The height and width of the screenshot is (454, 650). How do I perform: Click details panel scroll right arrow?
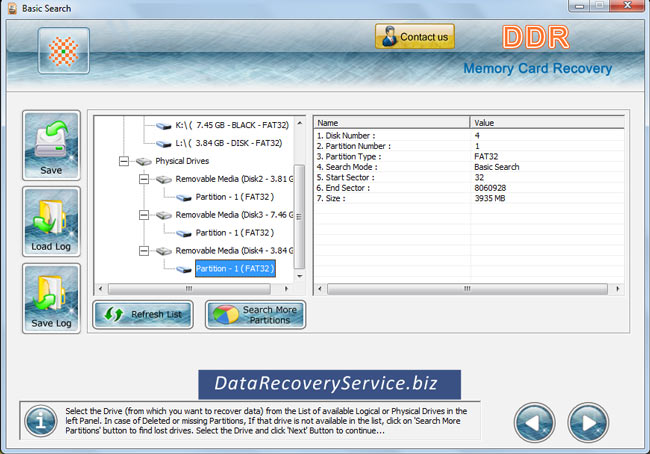[x=618, y=289]
